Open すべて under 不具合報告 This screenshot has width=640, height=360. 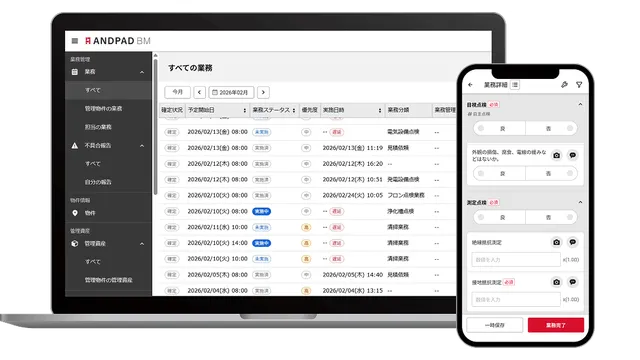point(93,164)
